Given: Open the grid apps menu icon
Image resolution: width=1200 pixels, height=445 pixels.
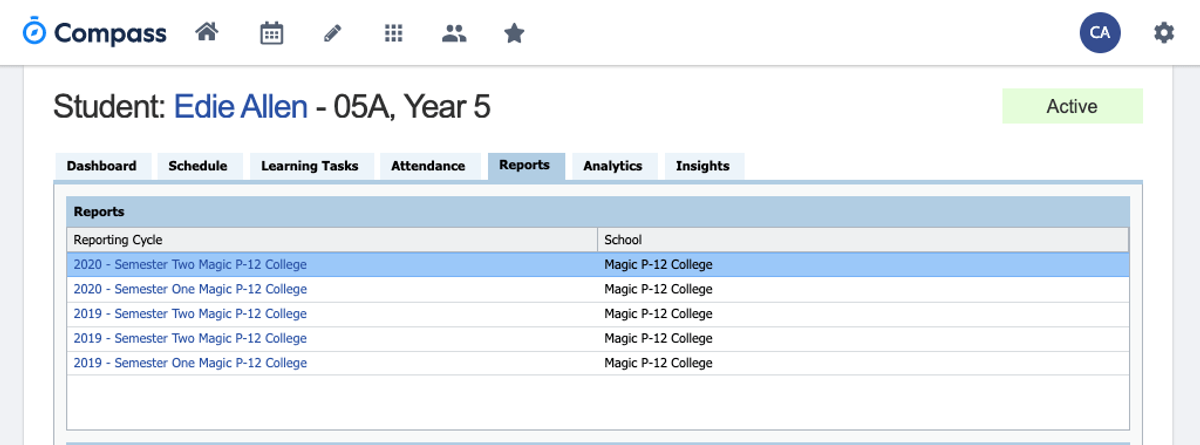Looking at the screenshot, I should coord(394,33).
